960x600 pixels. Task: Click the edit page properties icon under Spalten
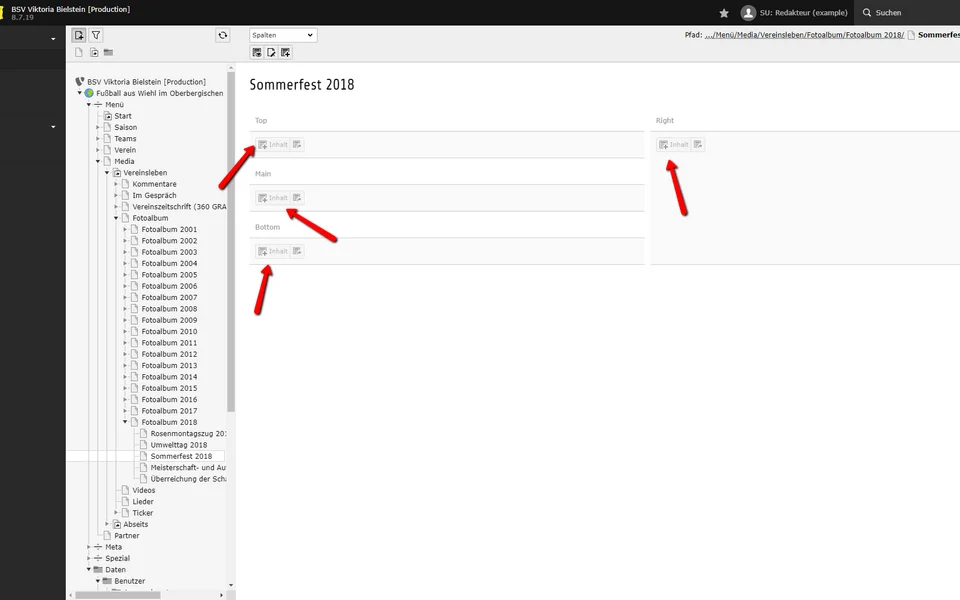pos(271,52)
